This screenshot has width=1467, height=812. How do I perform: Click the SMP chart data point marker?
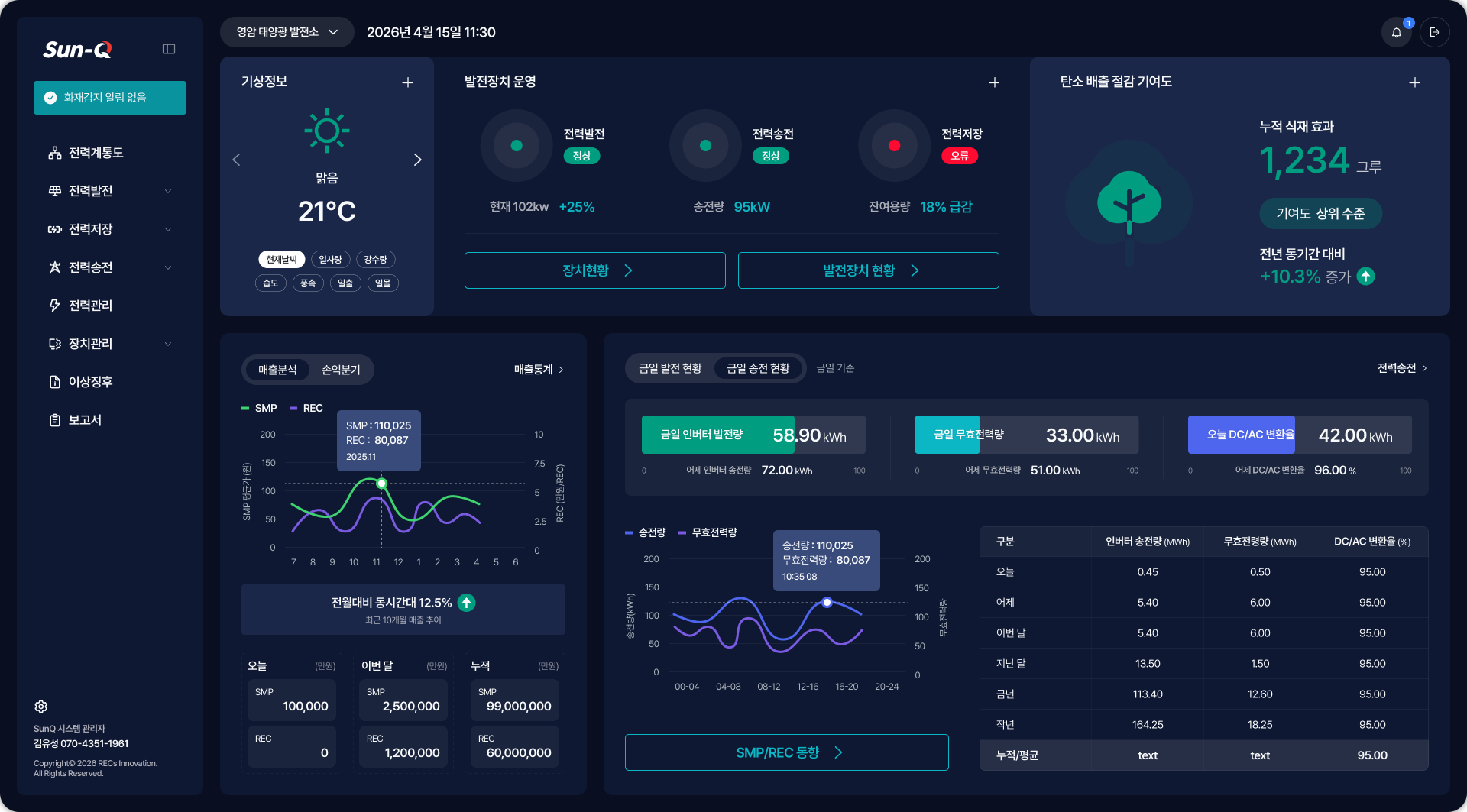coord(381,483)
